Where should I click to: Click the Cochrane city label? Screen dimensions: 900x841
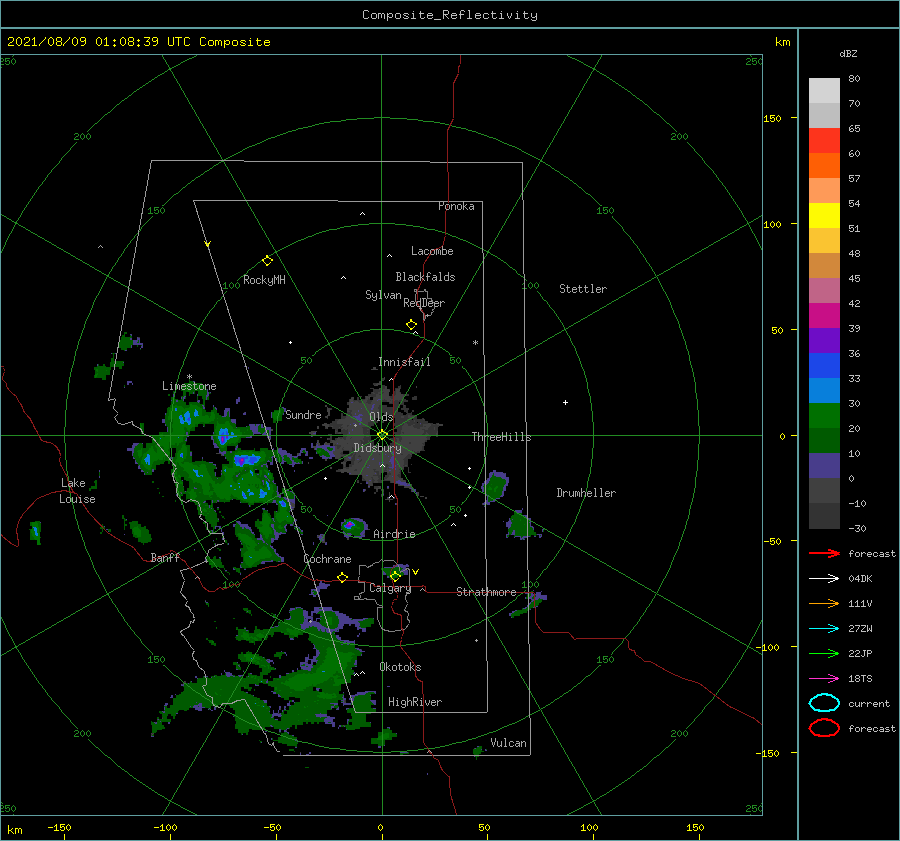pos(327,559)
